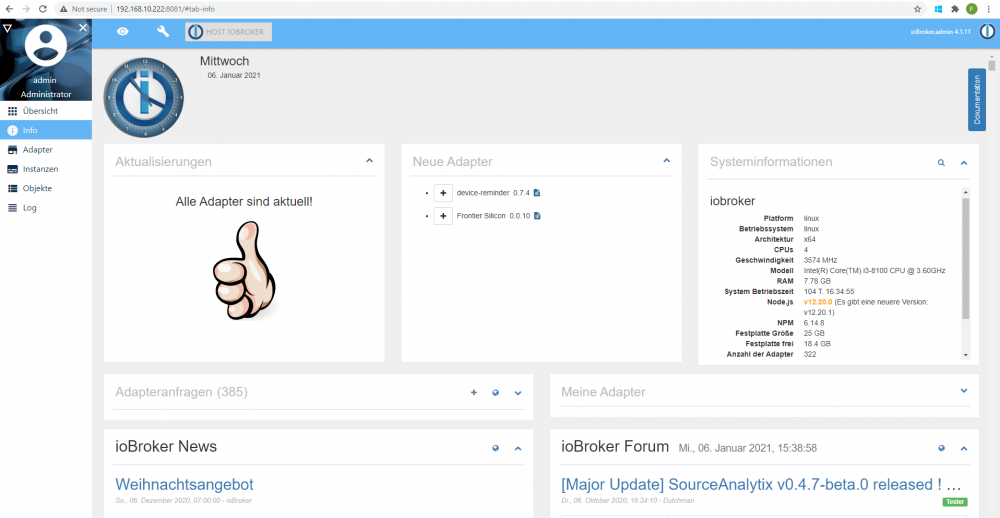Click the browser address bar URL

tap(165, 9)
